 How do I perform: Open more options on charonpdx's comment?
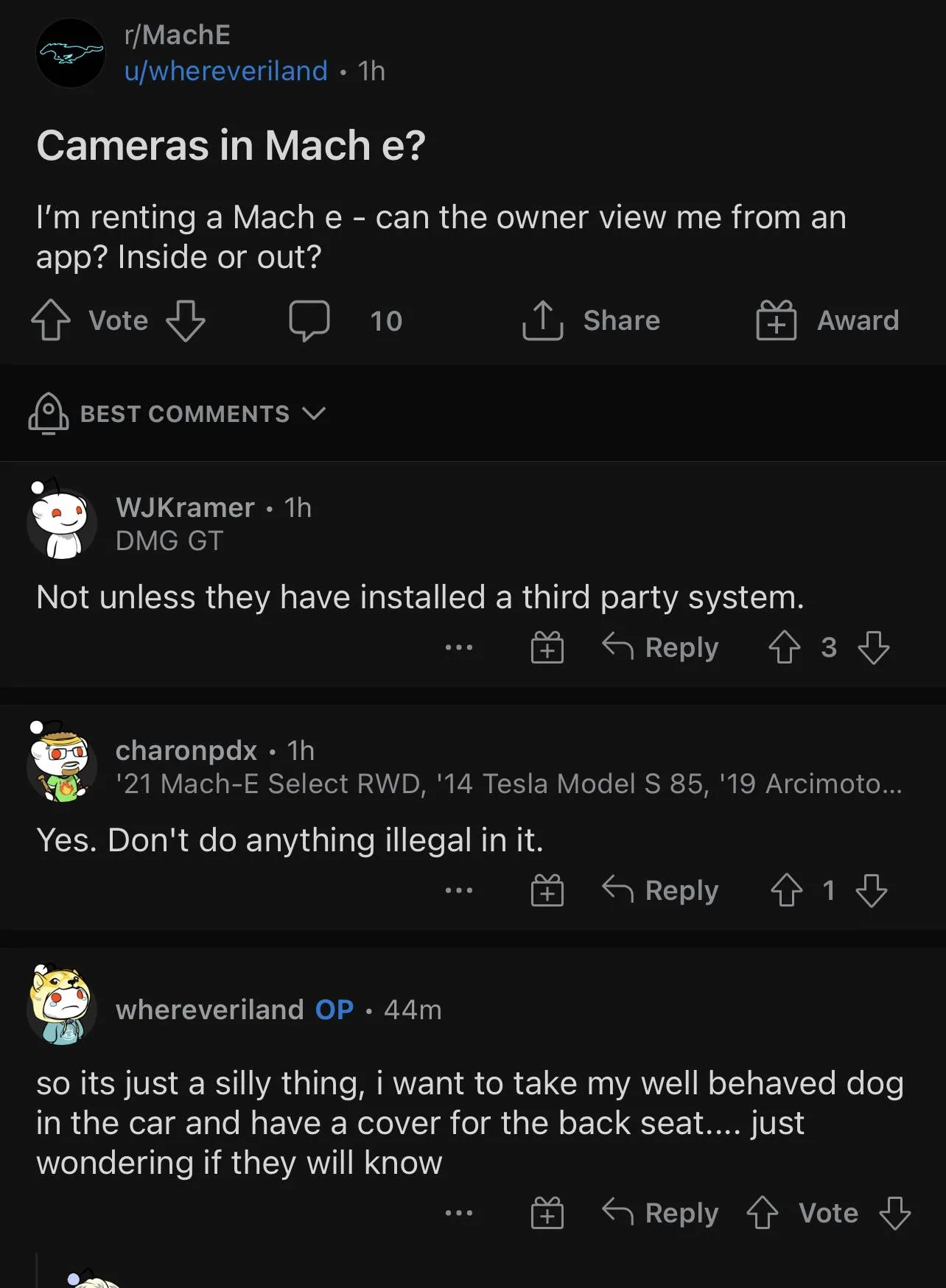click(x=459, y=891)
